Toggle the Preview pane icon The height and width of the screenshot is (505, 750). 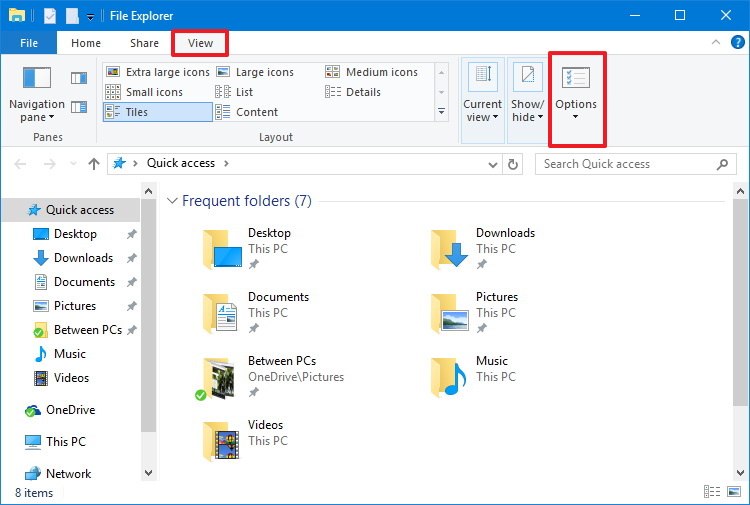click(x=79, y=78)
